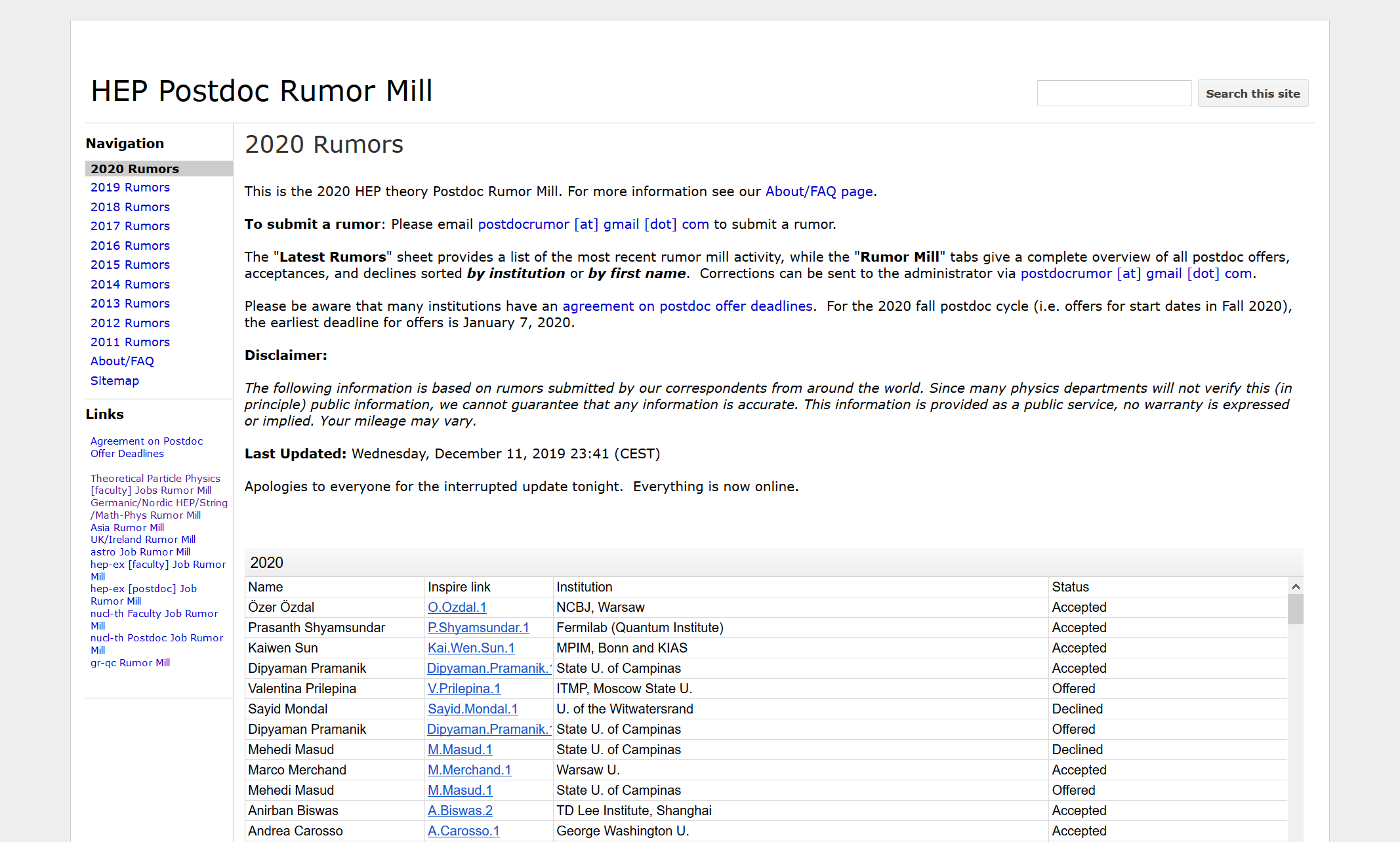Select the cell 'Fermilab (Quantum Institute)'
Image resolution: width=1400 pixels, height=842 pixels.
coord(800,628)
